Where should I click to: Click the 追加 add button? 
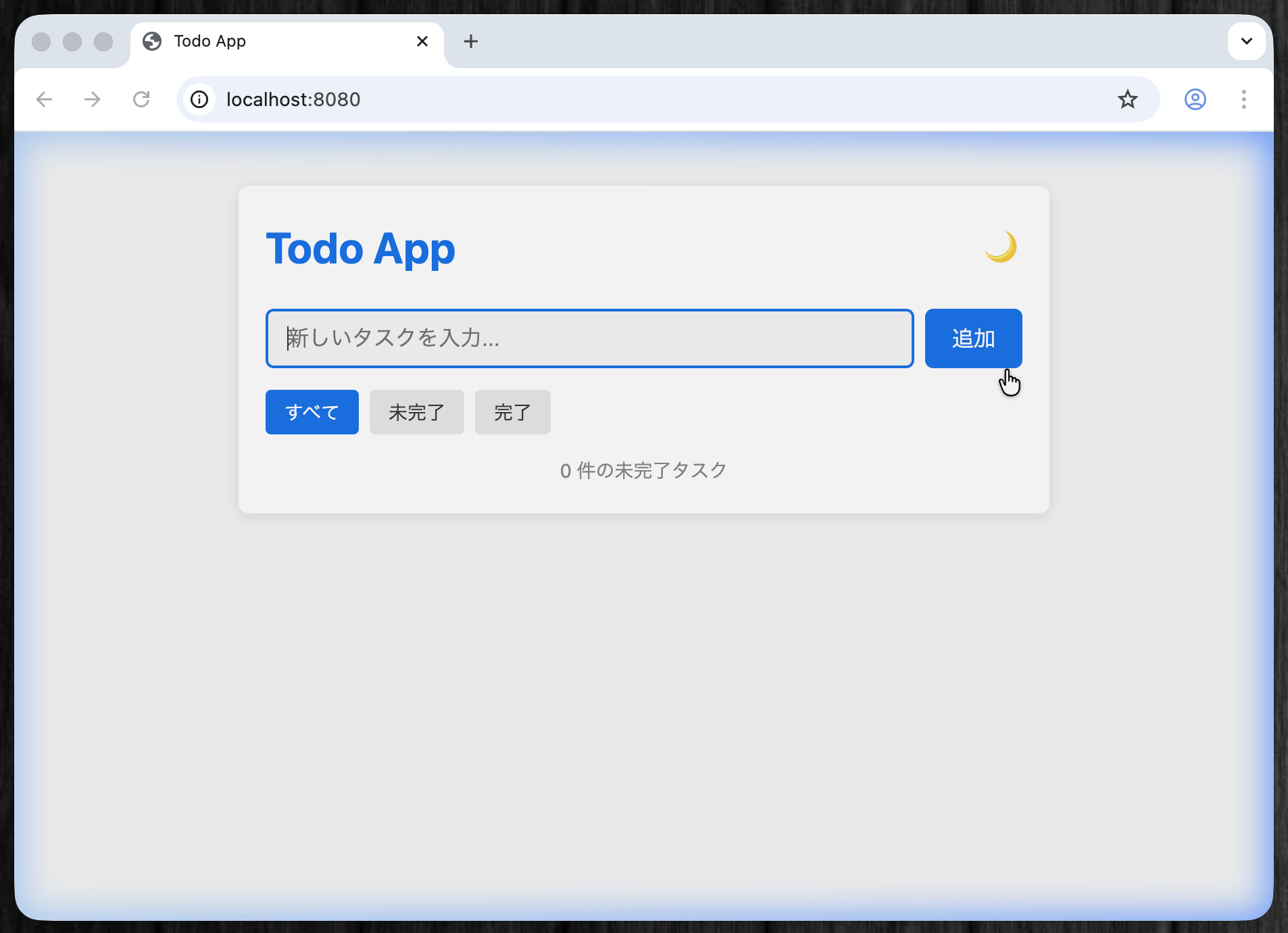972,338
